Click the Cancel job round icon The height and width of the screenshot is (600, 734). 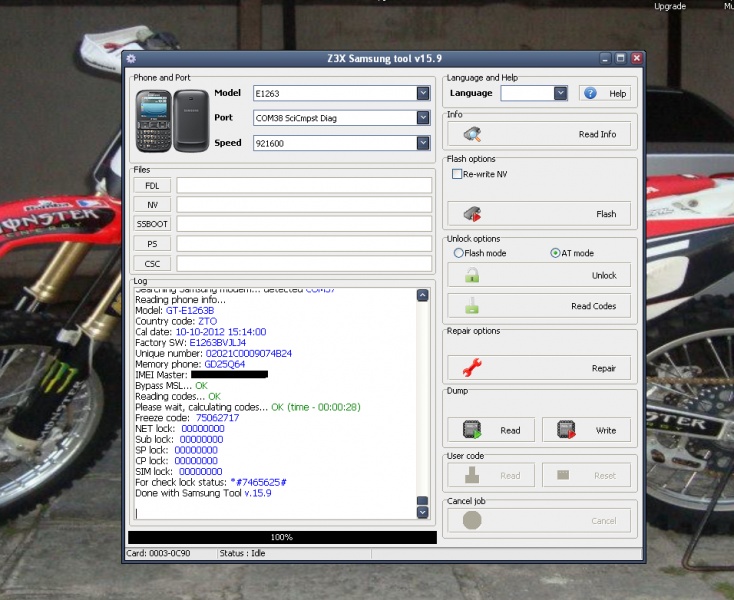tap(472, 520)
